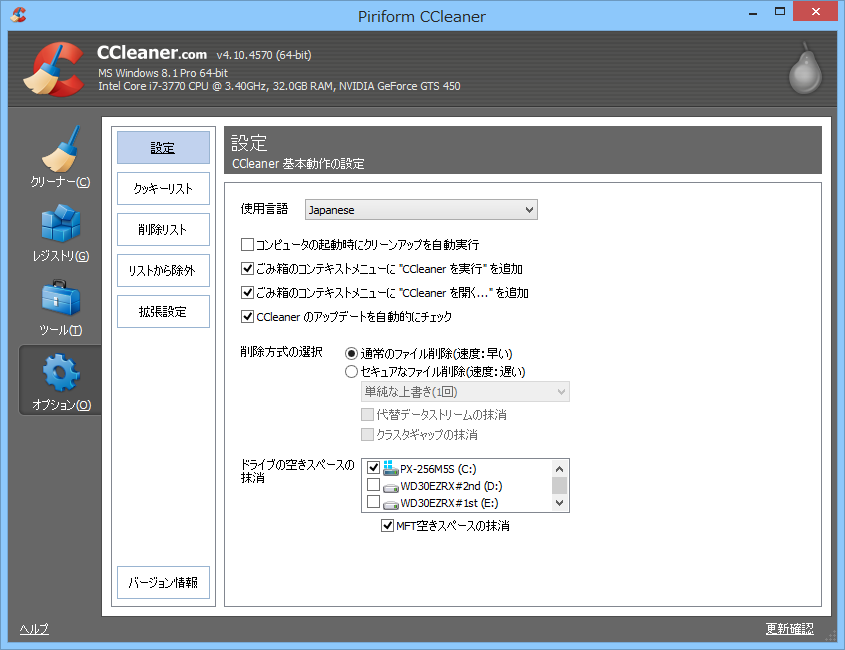Screen dimensions: 845x650
Task: Enable auto cleanup at computer startup checkbox
Action: point(247,245)
